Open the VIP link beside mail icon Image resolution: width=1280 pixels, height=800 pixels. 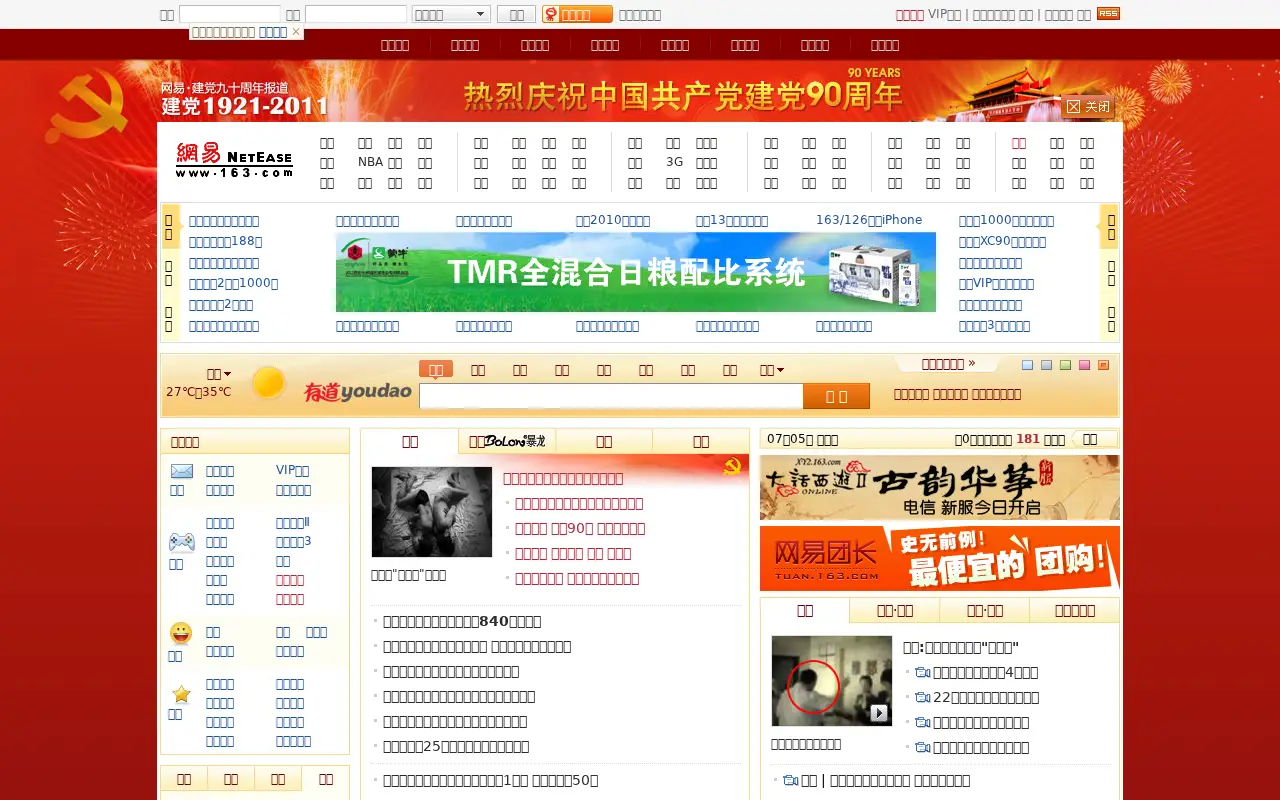tap(292, 470)
